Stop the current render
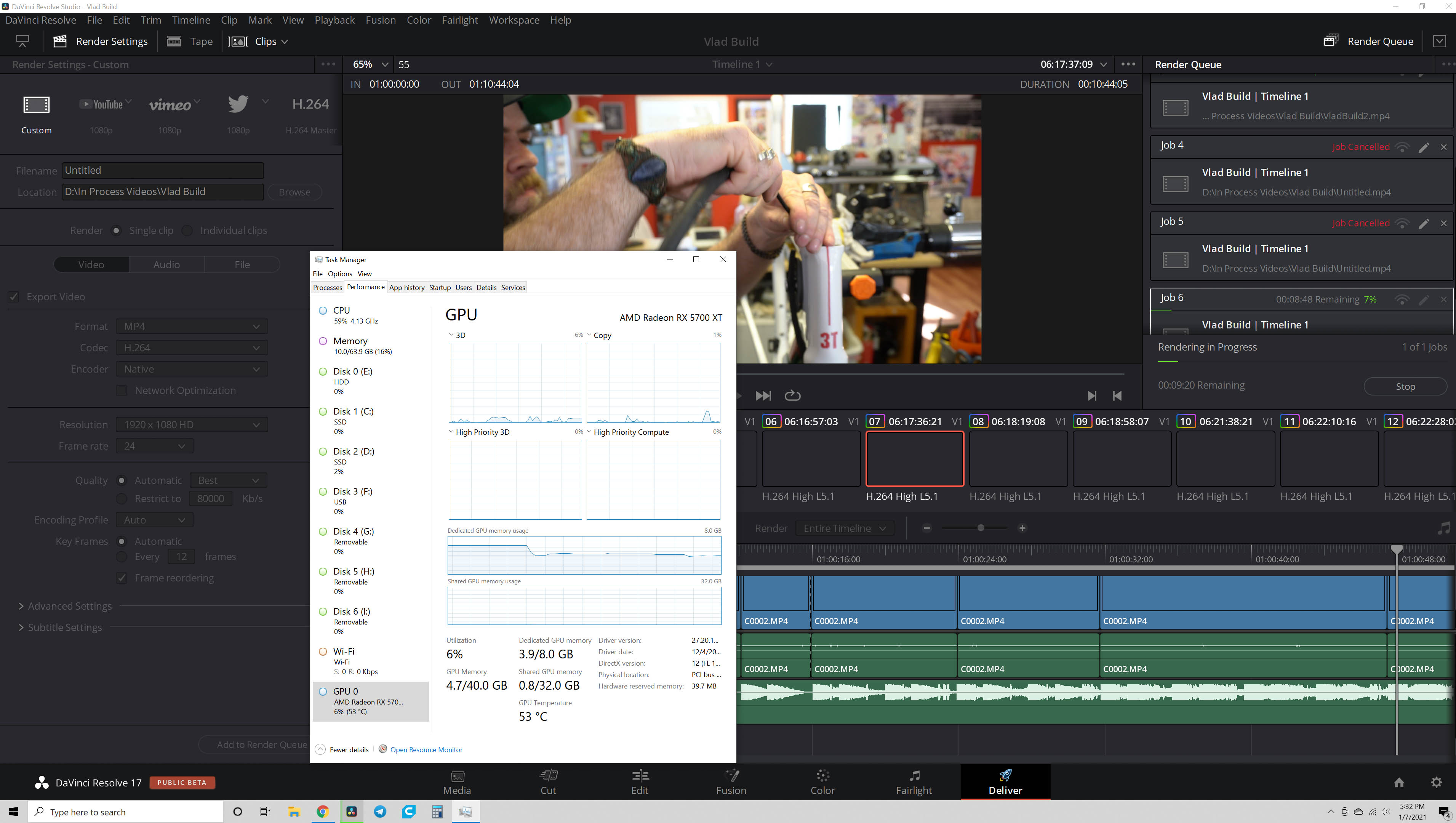 [x=1405, y=387]
